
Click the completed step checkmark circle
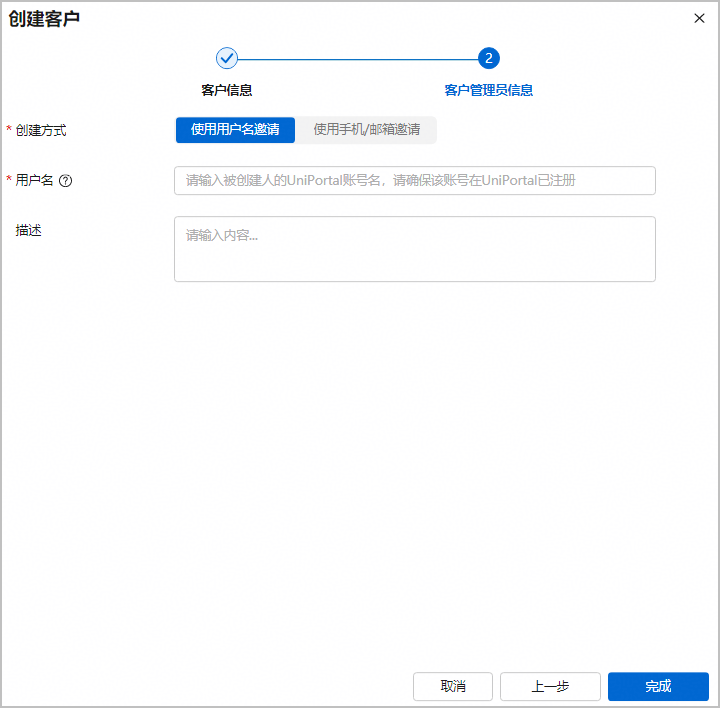(x=227, y=58)
